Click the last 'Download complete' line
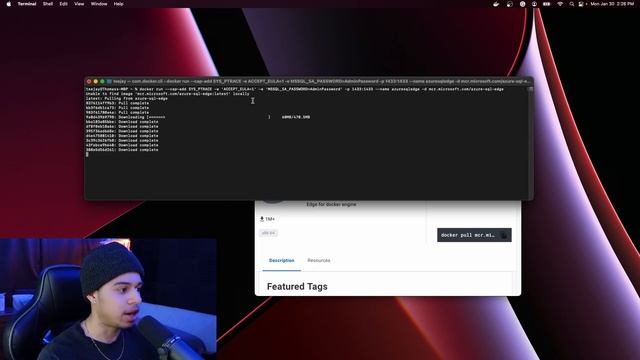640x360 pixels. 122,150
